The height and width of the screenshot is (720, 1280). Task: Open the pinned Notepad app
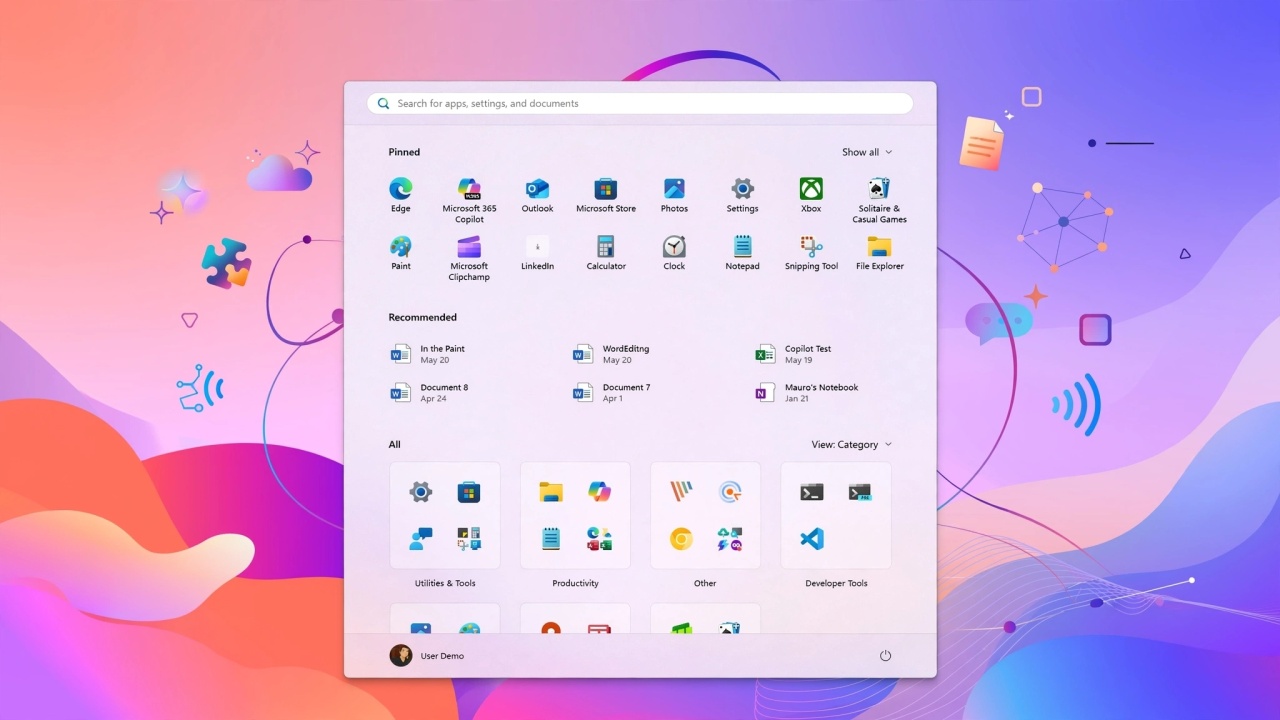click(742, 252)
